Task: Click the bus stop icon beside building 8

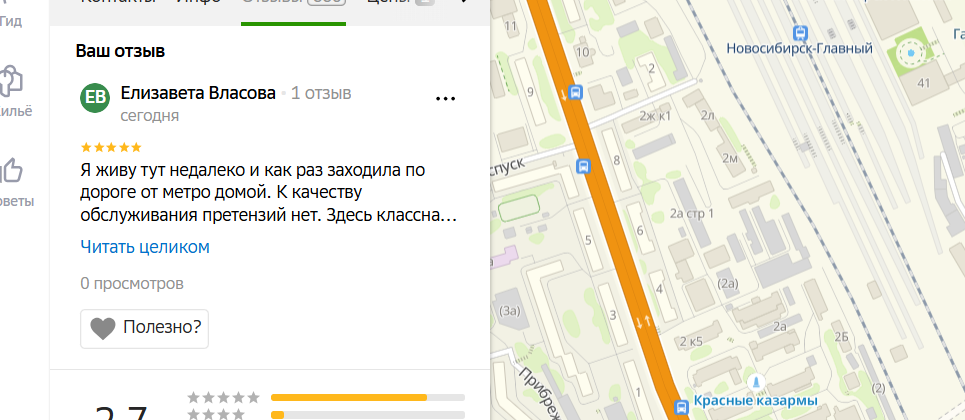Action: coord(583,166)
